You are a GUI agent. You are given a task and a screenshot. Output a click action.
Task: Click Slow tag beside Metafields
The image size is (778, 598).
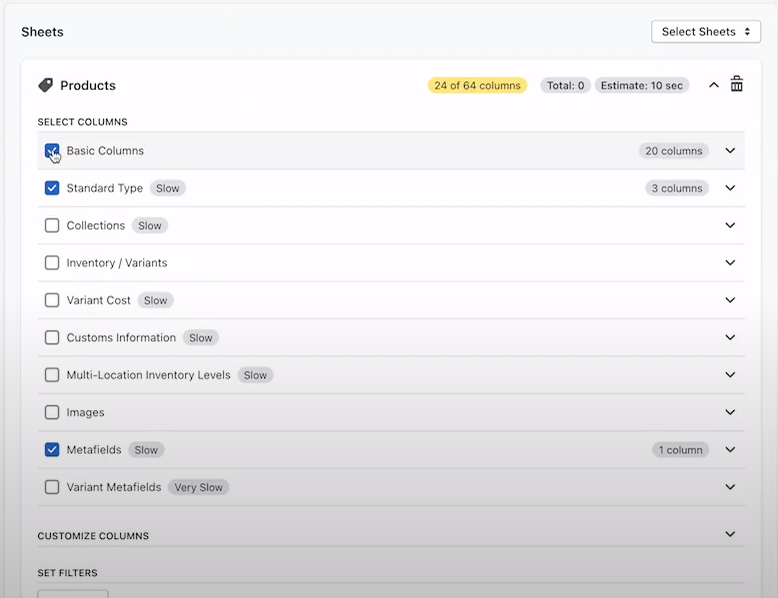[146, 450]
